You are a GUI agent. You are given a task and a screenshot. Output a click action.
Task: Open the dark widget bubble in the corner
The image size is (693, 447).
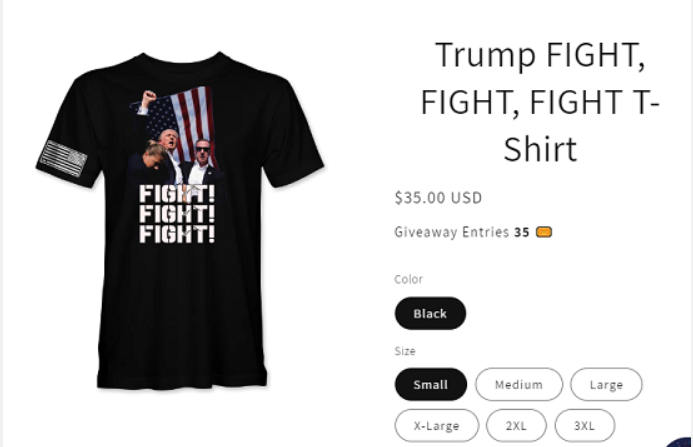pos(681,442)
